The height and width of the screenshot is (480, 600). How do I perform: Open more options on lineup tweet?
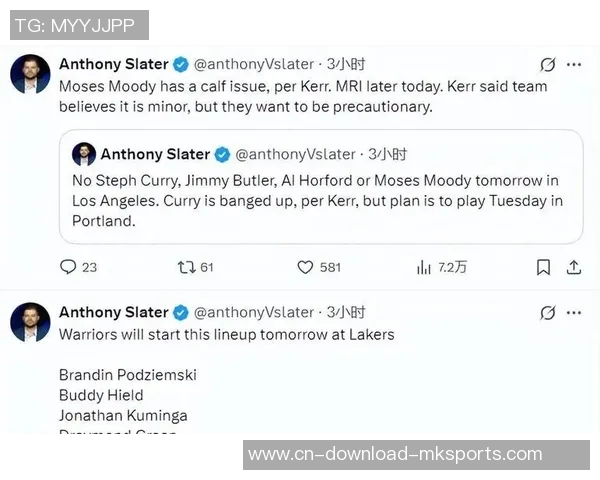(x=574, y=313)
